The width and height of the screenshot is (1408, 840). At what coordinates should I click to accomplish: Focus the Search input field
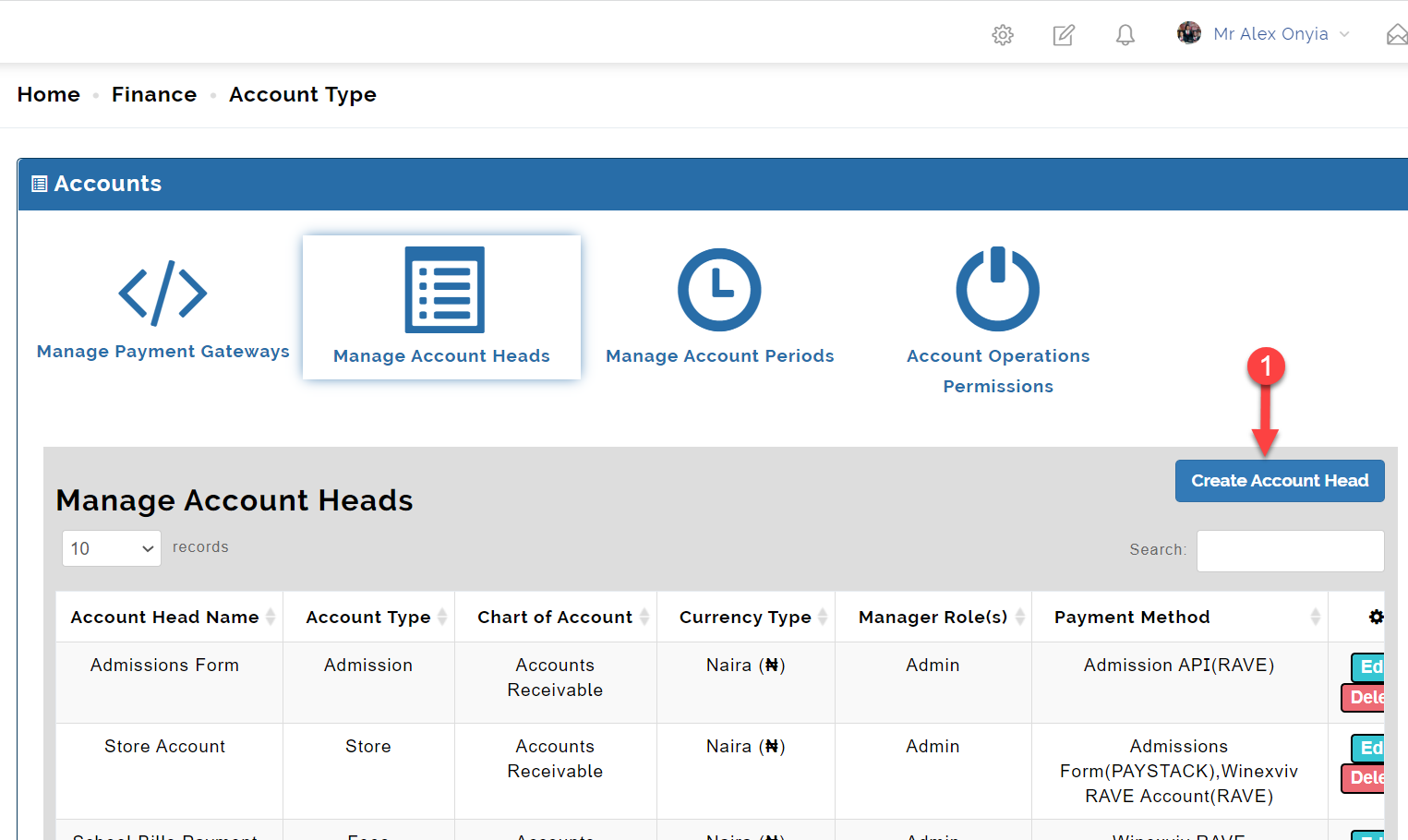1290,550
